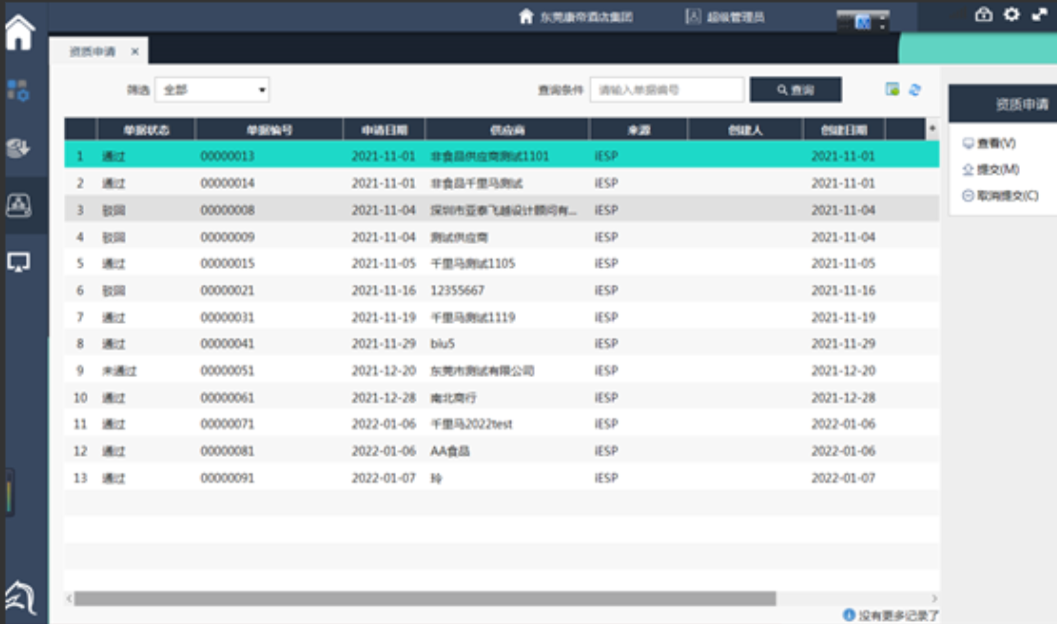Click the 查询 search button

pyautogui.click(x=795, y=90)
